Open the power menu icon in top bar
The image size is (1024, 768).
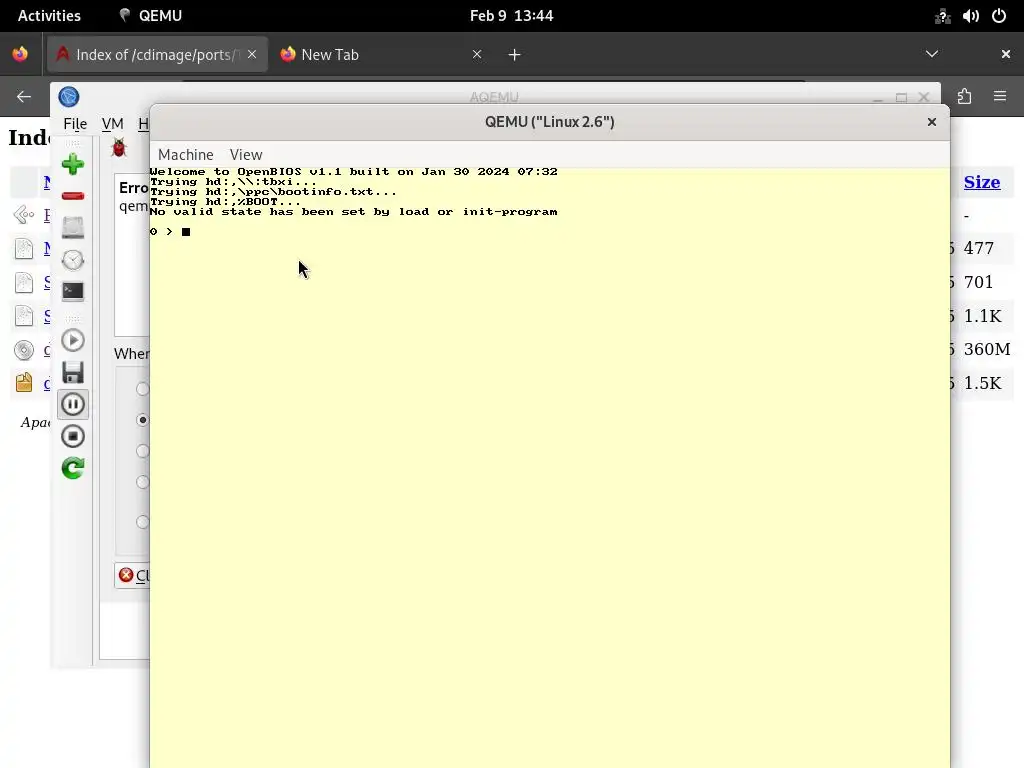pos(999,16)
